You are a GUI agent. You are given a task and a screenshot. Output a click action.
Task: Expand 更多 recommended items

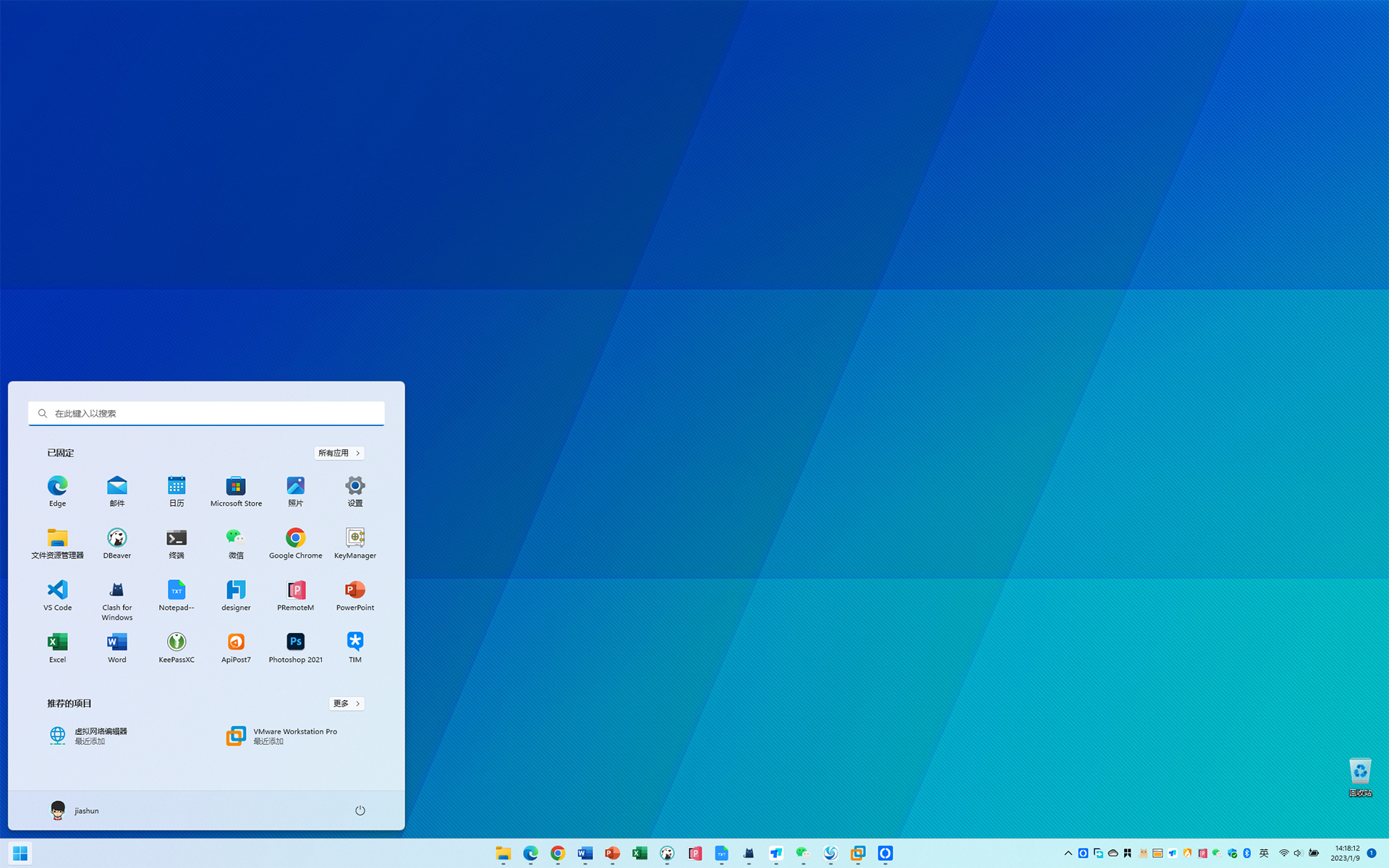pyautogui.click(x=346, y=703)
